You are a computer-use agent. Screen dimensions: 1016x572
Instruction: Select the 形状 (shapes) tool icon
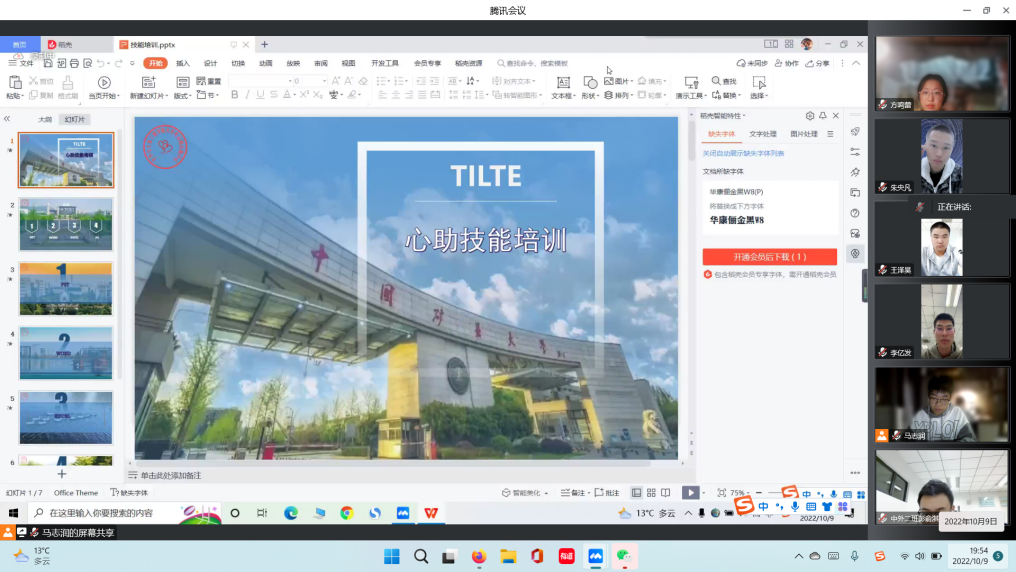589,82
